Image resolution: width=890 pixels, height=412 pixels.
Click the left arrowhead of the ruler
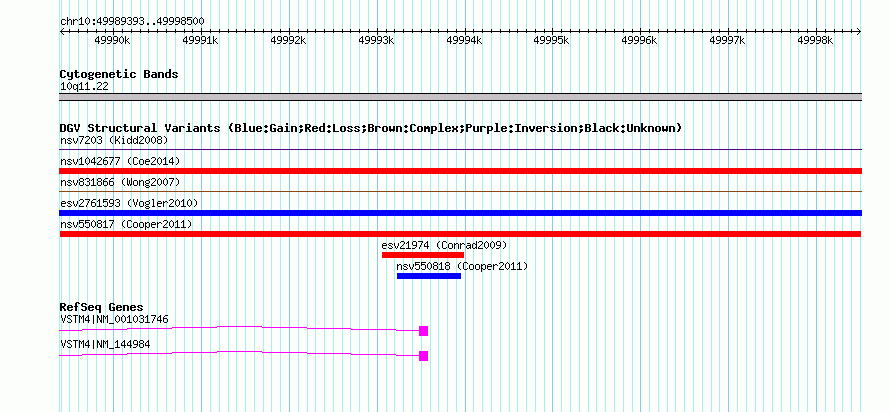tap(62, 31)
